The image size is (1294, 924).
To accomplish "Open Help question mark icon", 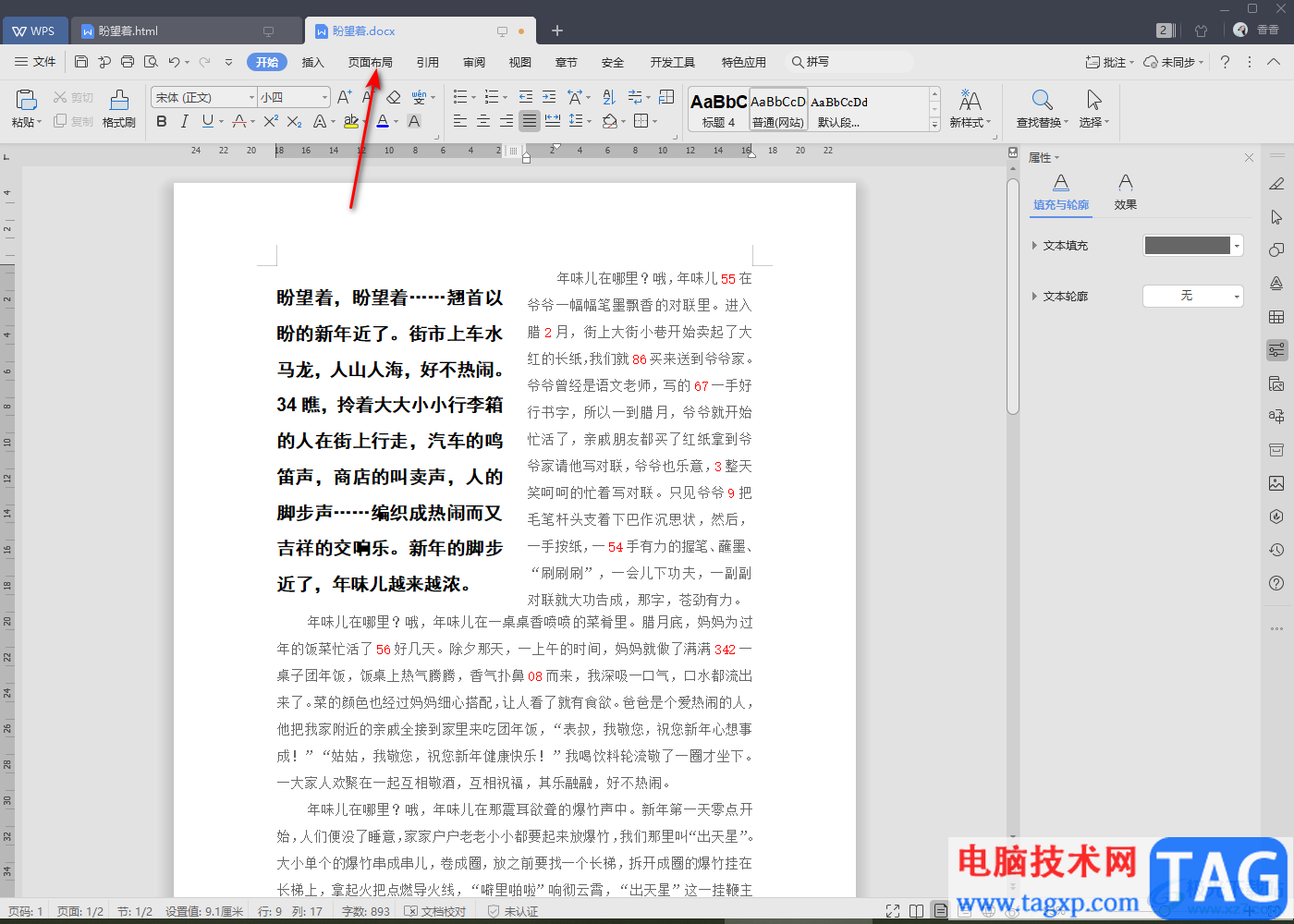I will coord(1225,62).
